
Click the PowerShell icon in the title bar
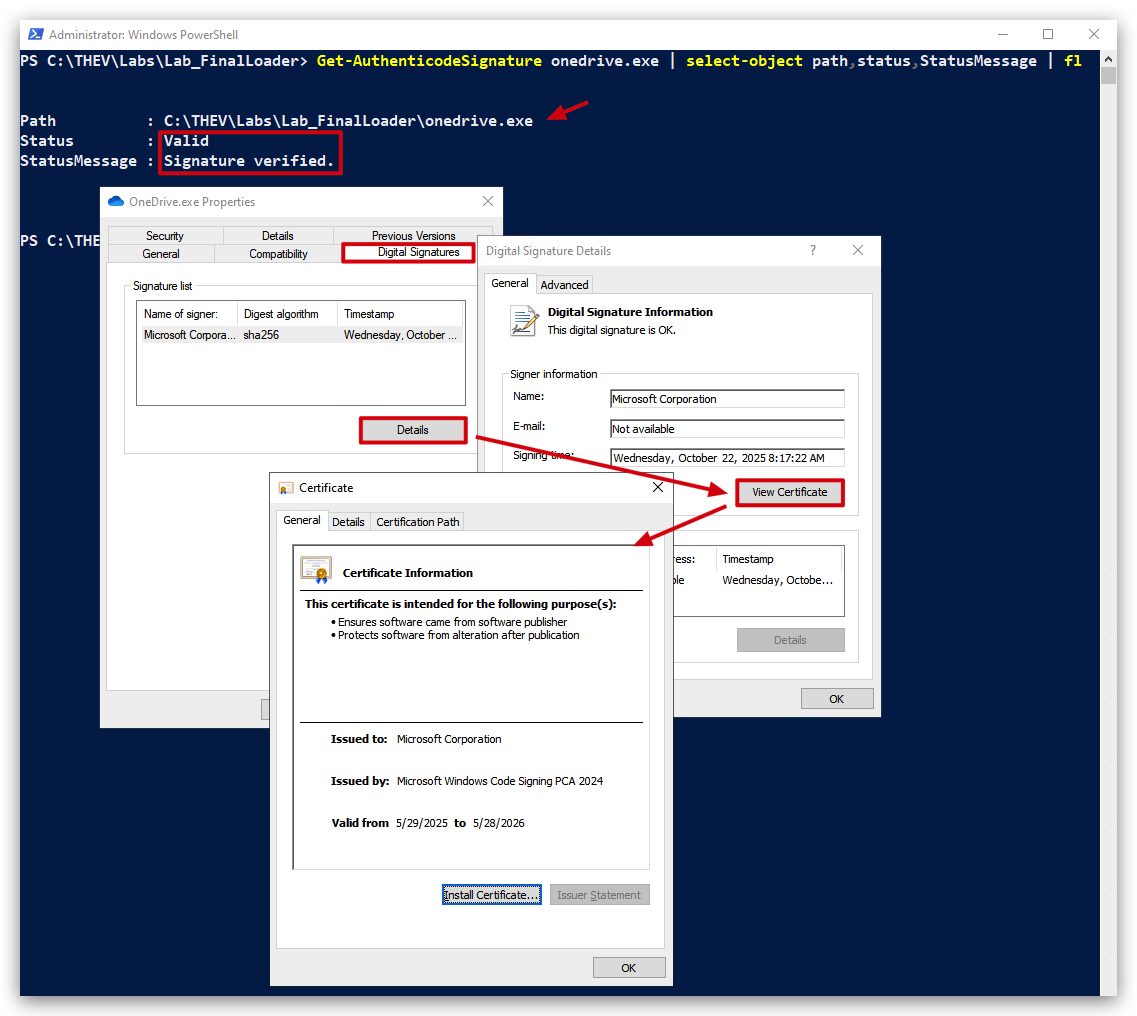pos(36,34)
